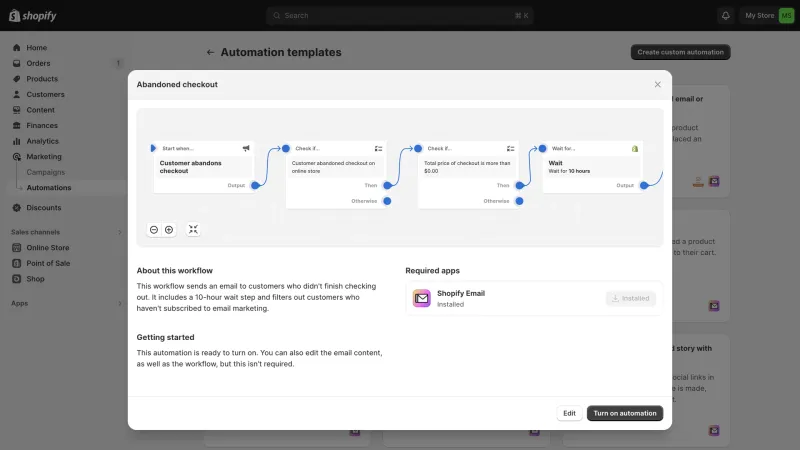Click the 'Required apps' heading

click(x=432, y=270)
